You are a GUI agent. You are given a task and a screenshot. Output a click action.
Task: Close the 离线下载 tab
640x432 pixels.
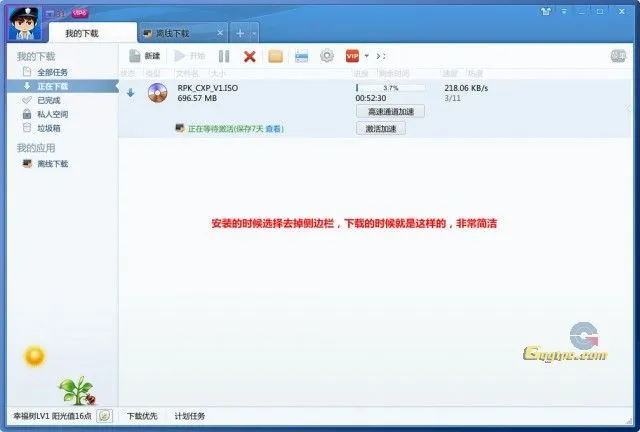click(x=220, y=33)
